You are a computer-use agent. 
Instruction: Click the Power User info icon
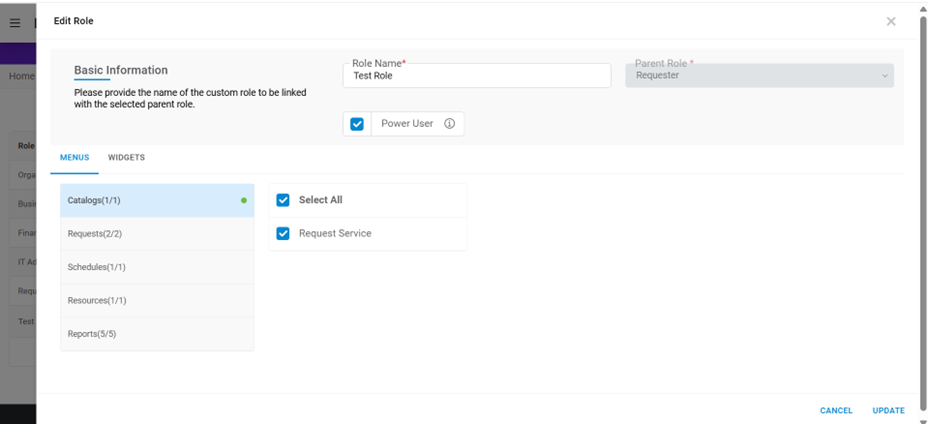coord(449,124)
